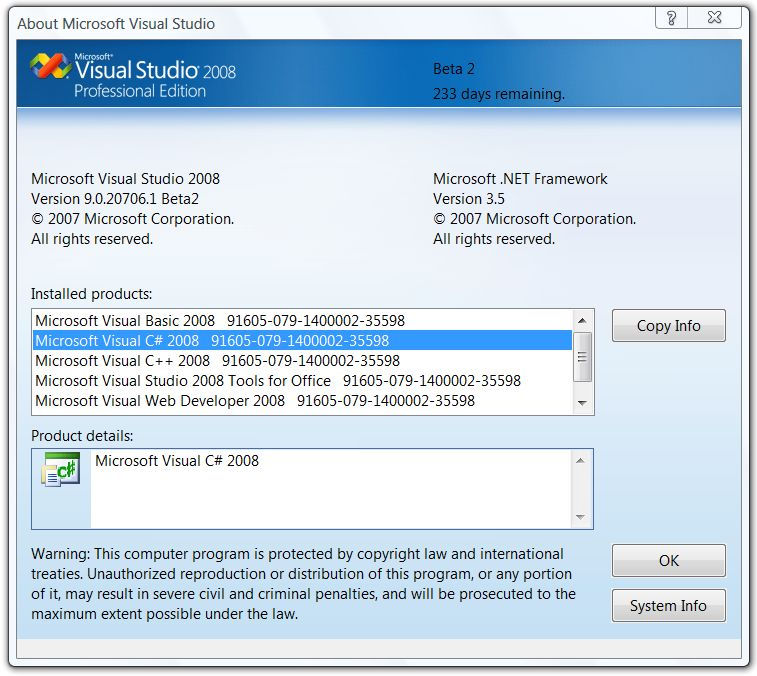This screenshot has height=676, width=757.
Task: Click the Visual C# product icon
Action: (61, 469)
